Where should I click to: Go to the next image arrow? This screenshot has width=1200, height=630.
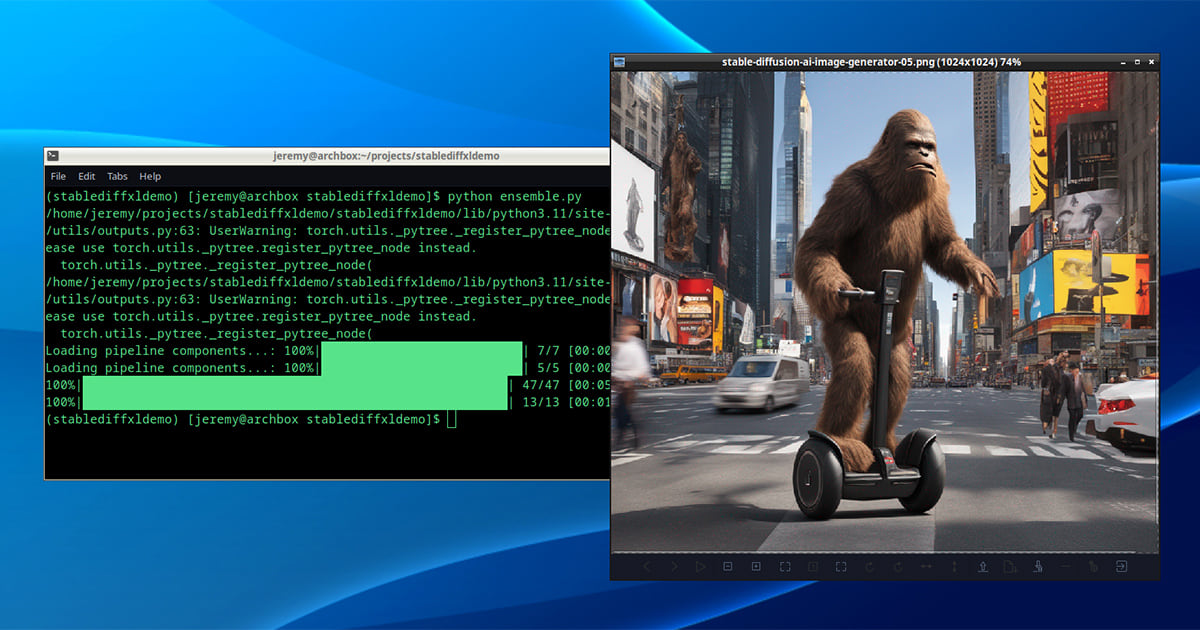tap(673, 567)
